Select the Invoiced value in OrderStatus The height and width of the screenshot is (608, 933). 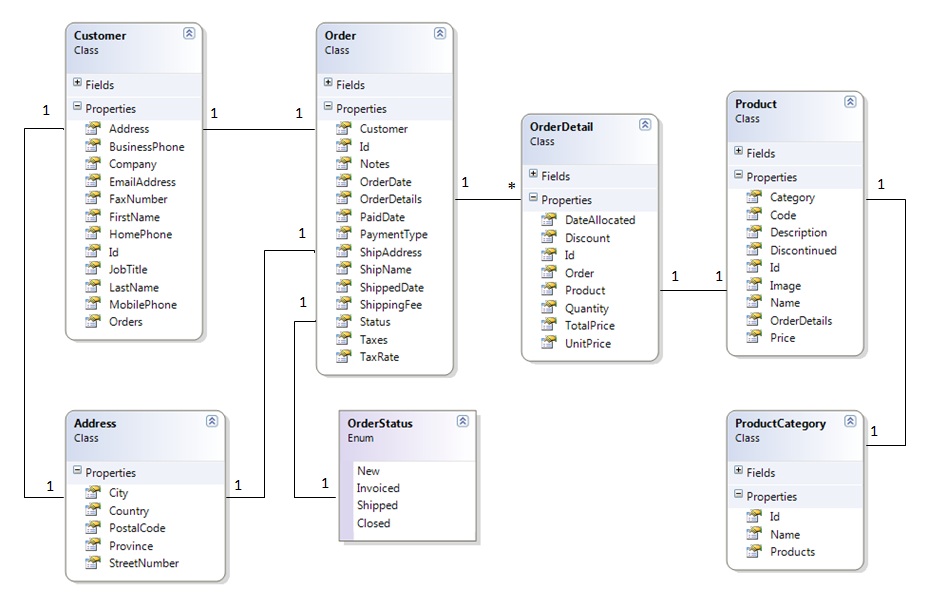tap(378, 488)
